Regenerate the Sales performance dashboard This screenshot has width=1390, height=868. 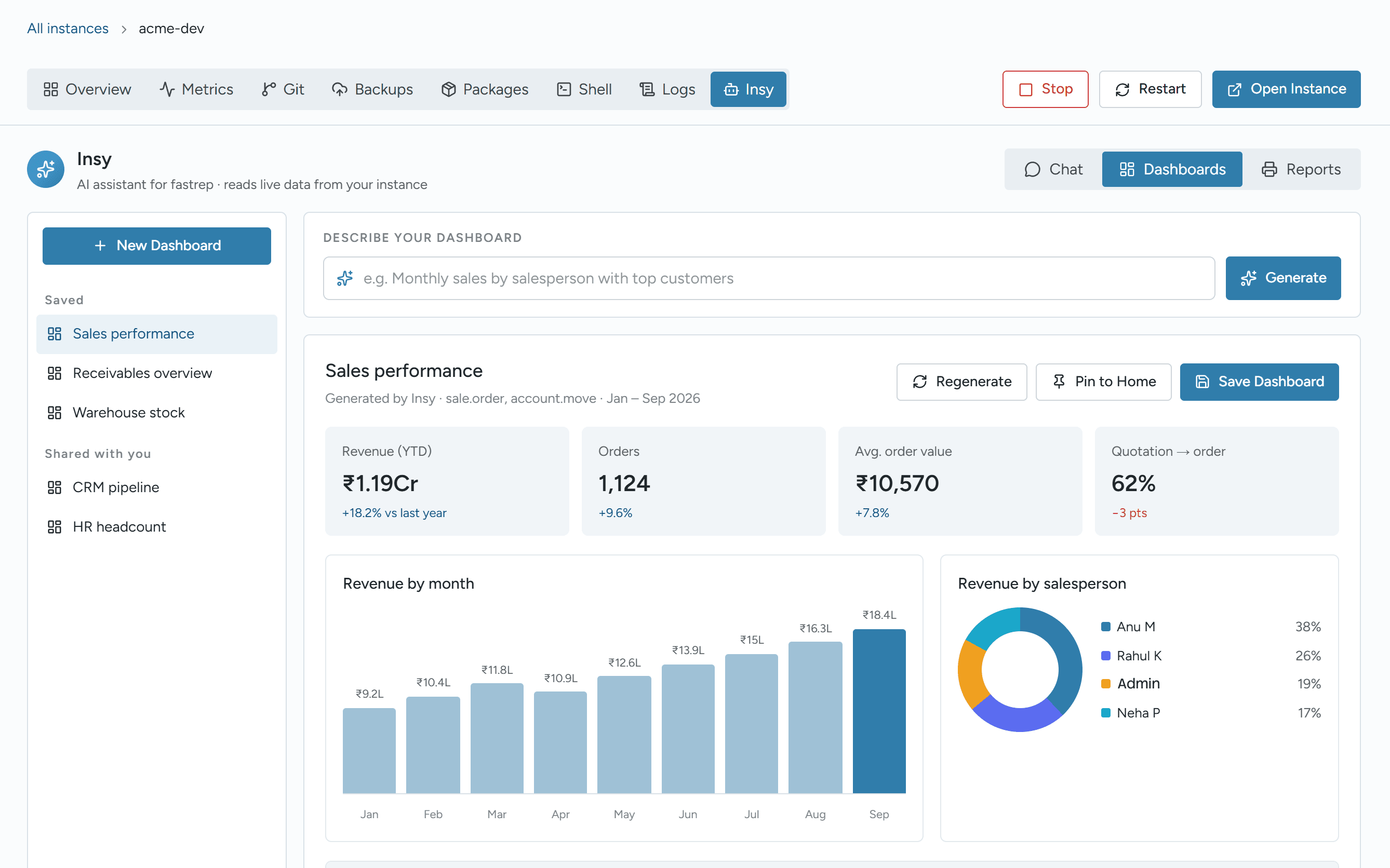click(961, 382)
